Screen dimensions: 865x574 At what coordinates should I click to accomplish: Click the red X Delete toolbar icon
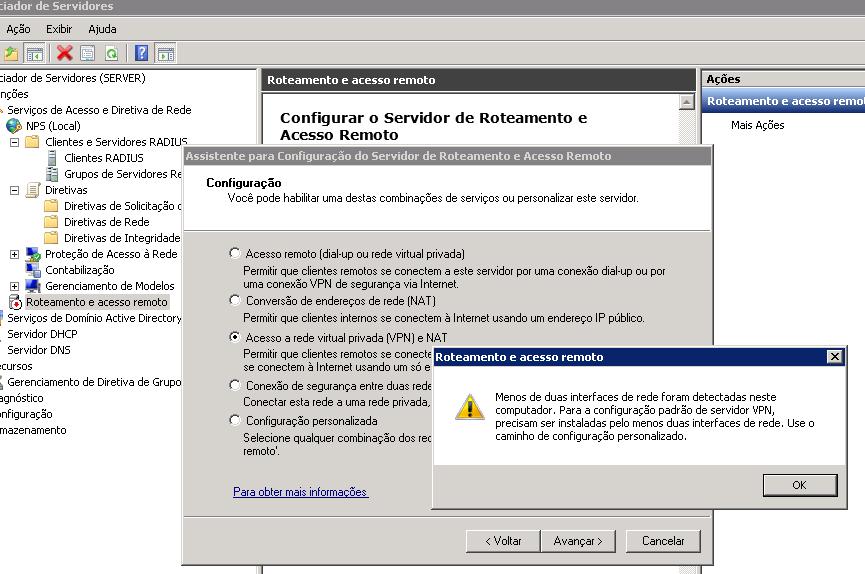(x=65, y=53)
